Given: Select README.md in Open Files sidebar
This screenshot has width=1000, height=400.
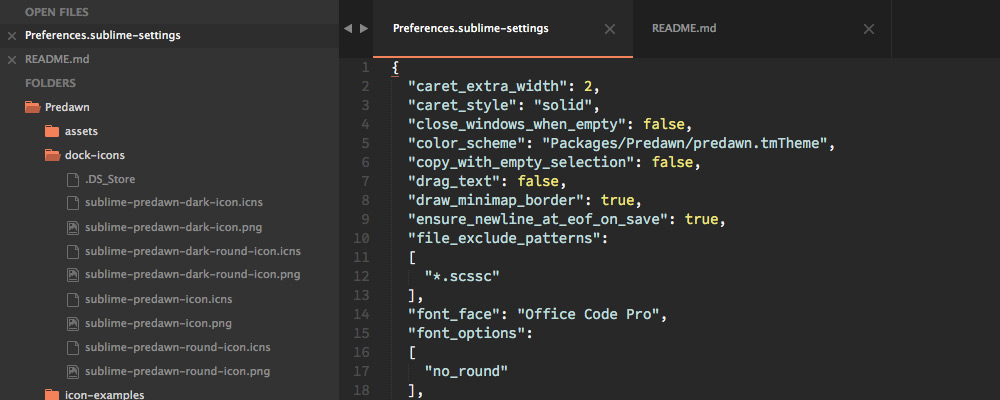Looking at the screenshot, I should click(x=57, y=59).
